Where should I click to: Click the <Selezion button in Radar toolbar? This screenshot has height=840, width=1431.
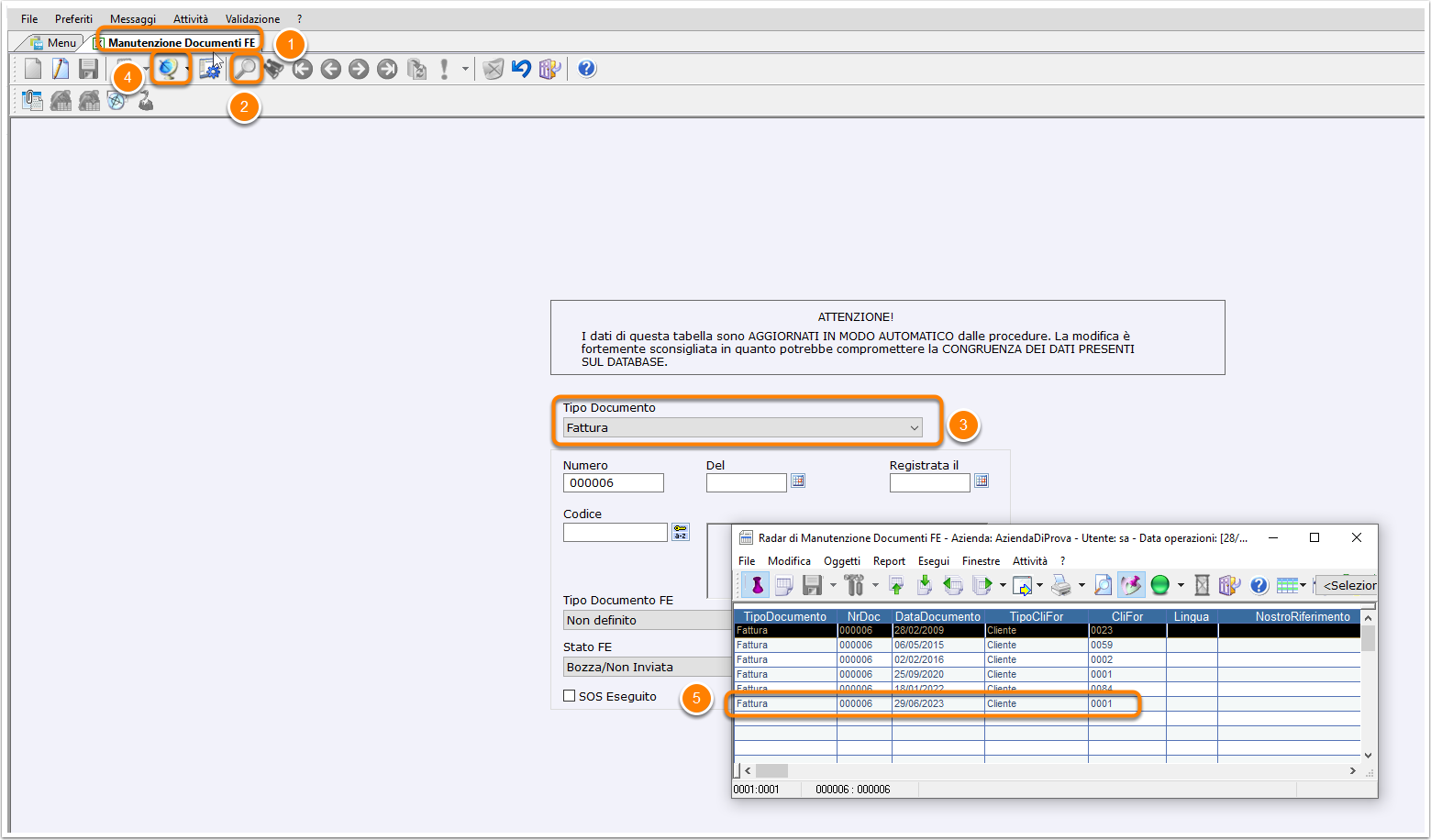1347,585
